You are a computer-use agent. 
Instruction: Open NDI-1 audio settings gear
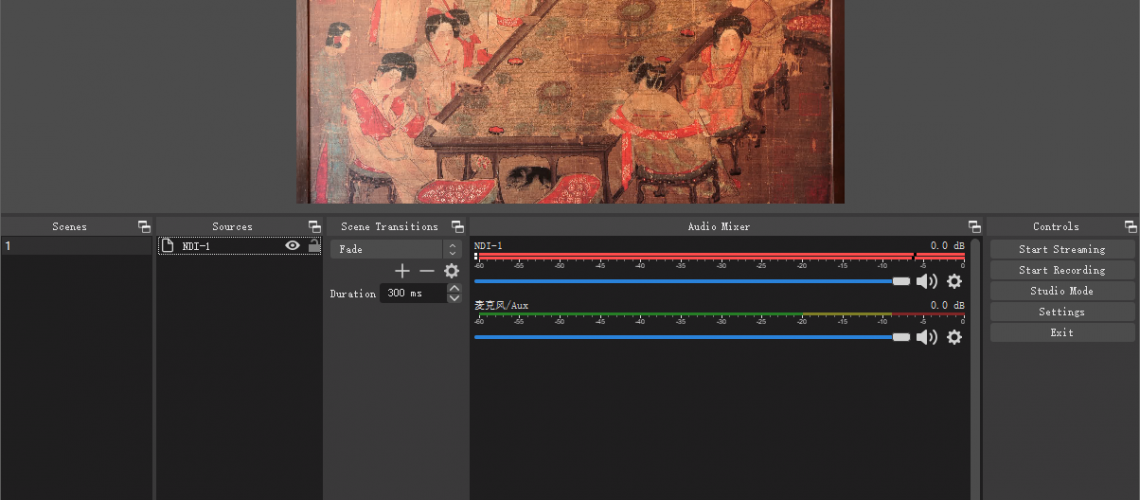coord(954,281)
